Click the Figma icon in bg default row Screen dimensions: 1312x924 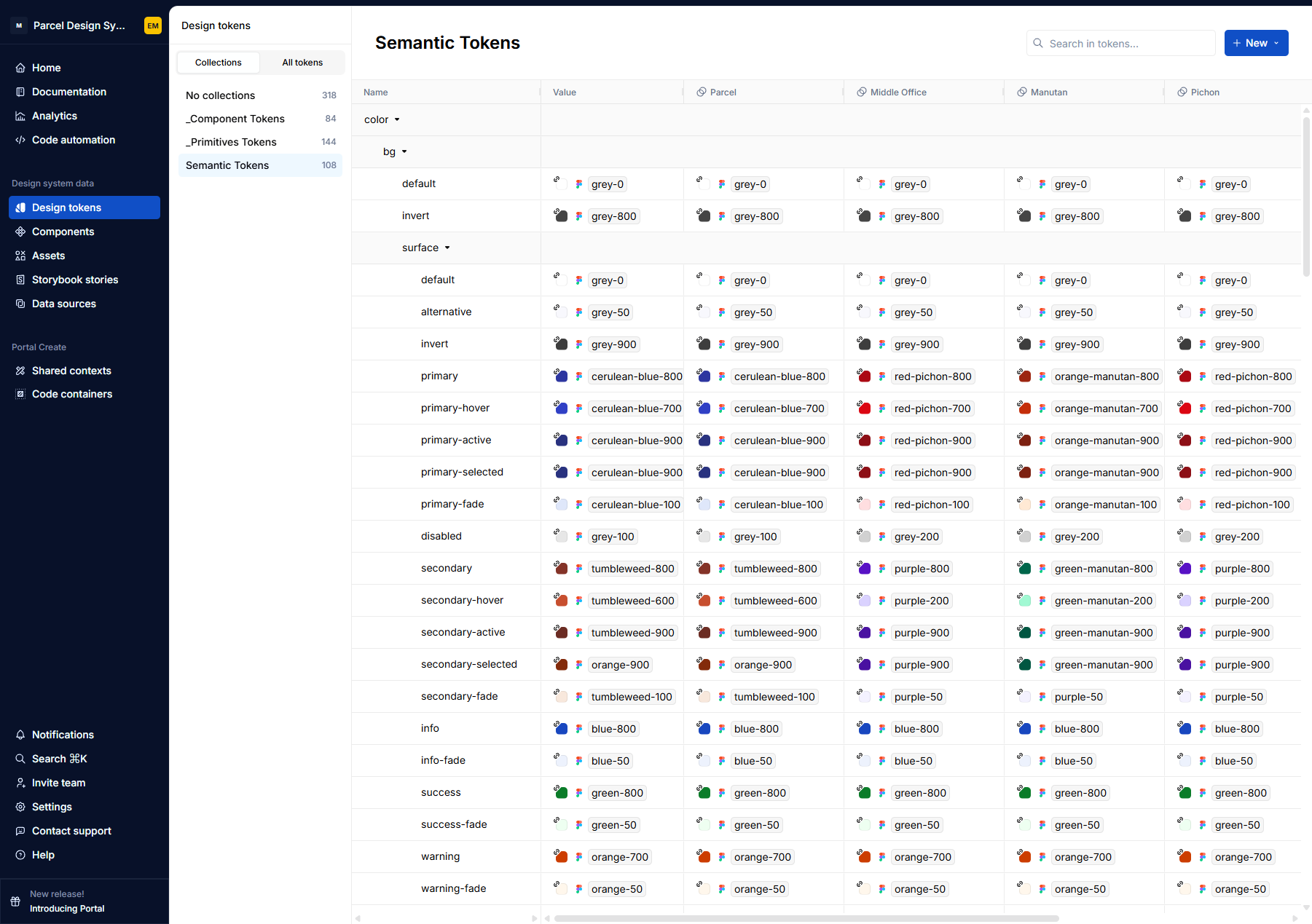pyautogui.click(x=578, y=184)
